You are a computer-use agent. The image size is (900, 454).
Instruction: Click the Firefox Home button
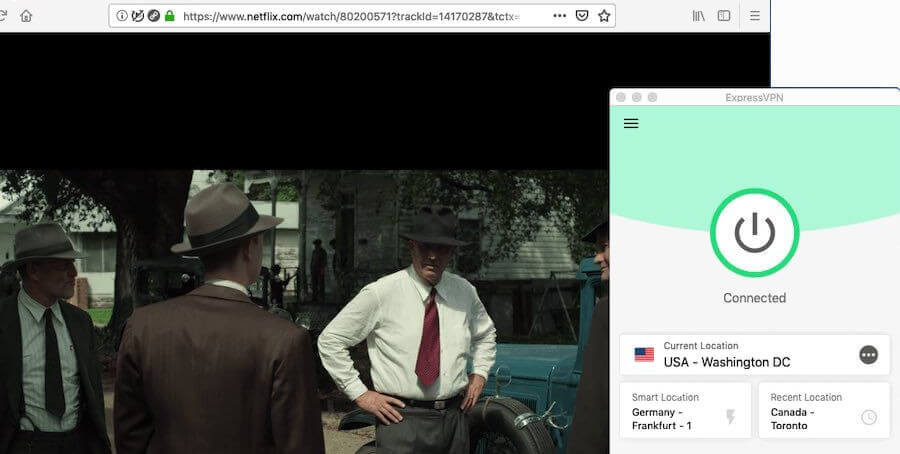[26, 15]
